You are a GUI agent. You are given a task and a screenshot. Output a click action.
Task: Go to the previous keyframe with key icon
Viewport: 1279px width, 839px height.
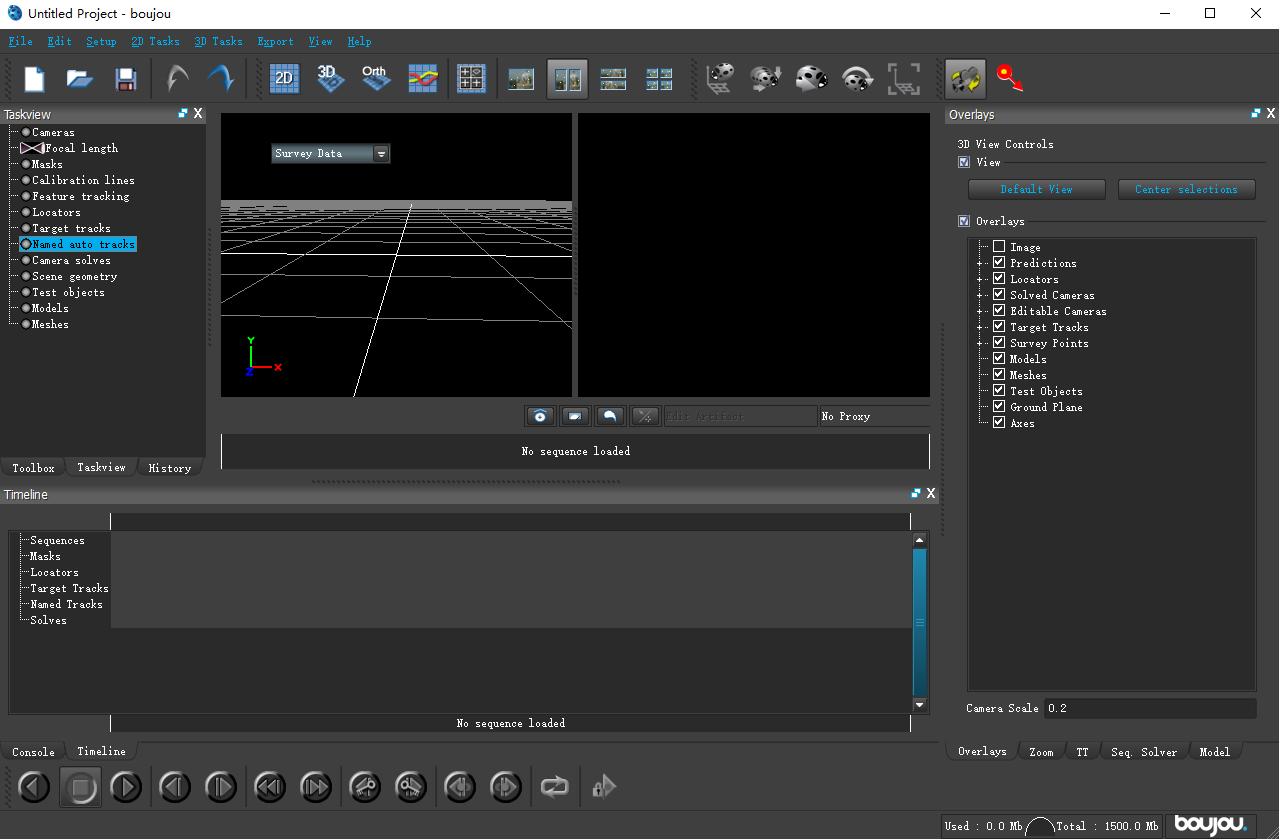365,787
